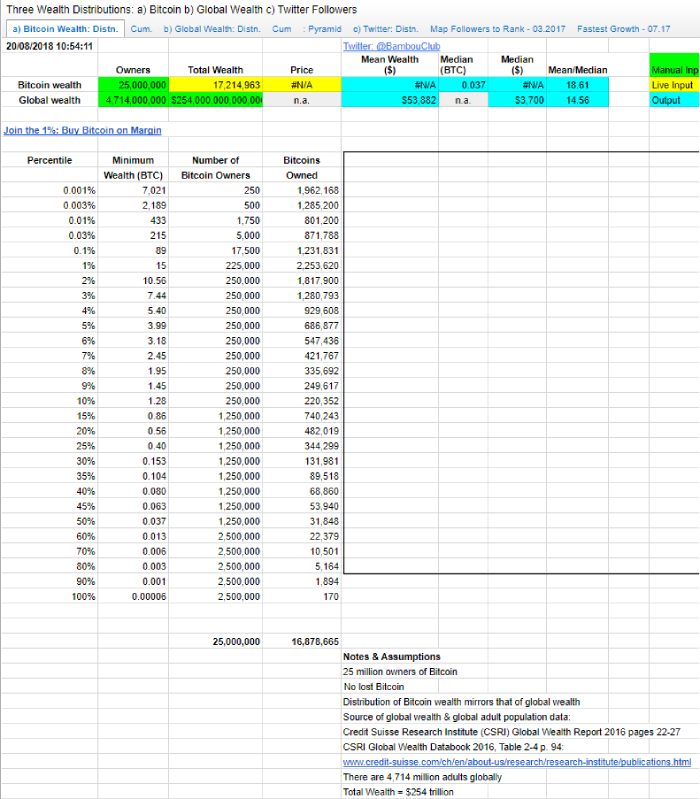Open 'Map Followers to Rank - 03.2017' tab

pos(498,29)
